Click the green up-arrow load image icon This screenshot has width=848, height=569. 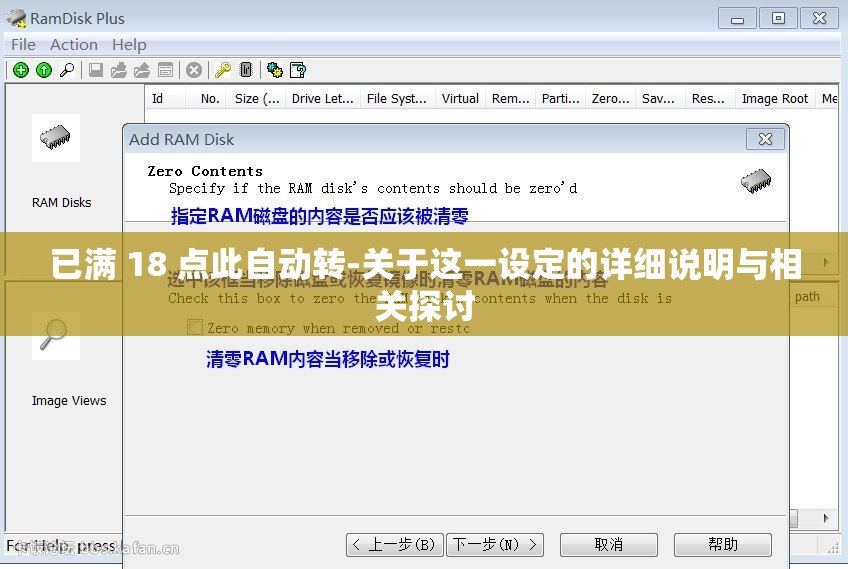click(44, 70)
